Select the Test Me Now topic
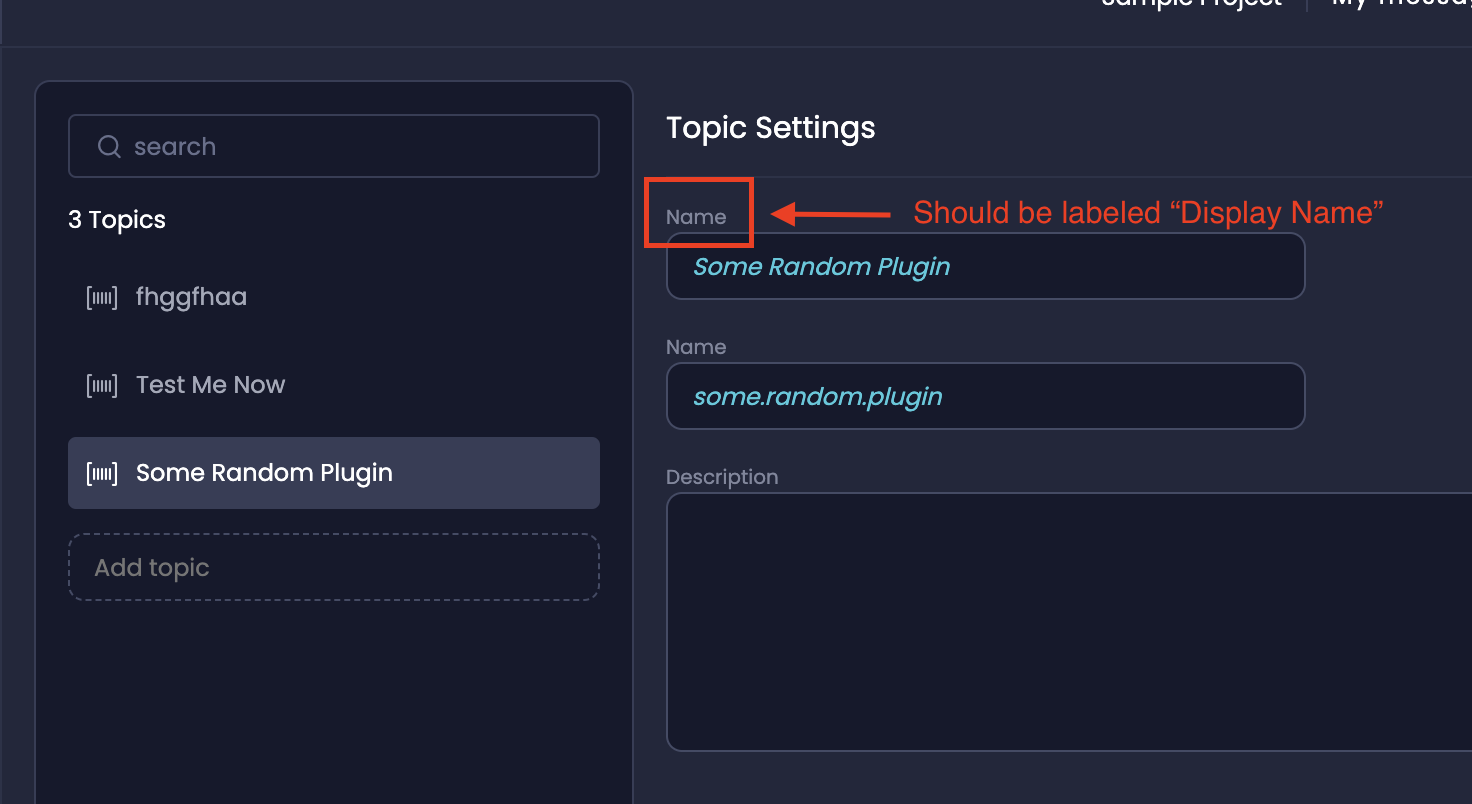1472x804 pixels. [210, 384]
